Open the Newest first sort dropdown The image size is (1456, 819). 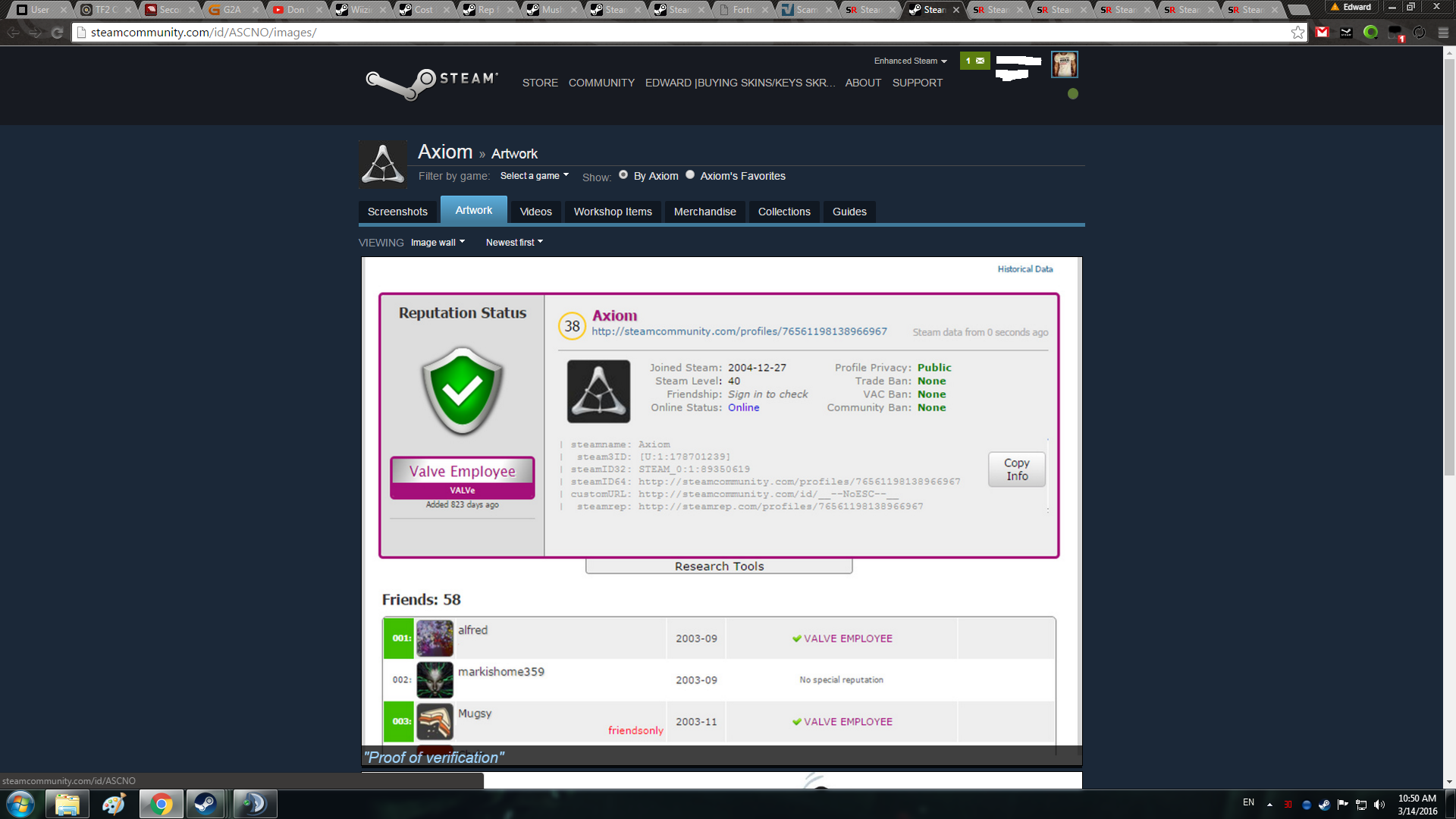pyautogui.click(x=514, y=243)
